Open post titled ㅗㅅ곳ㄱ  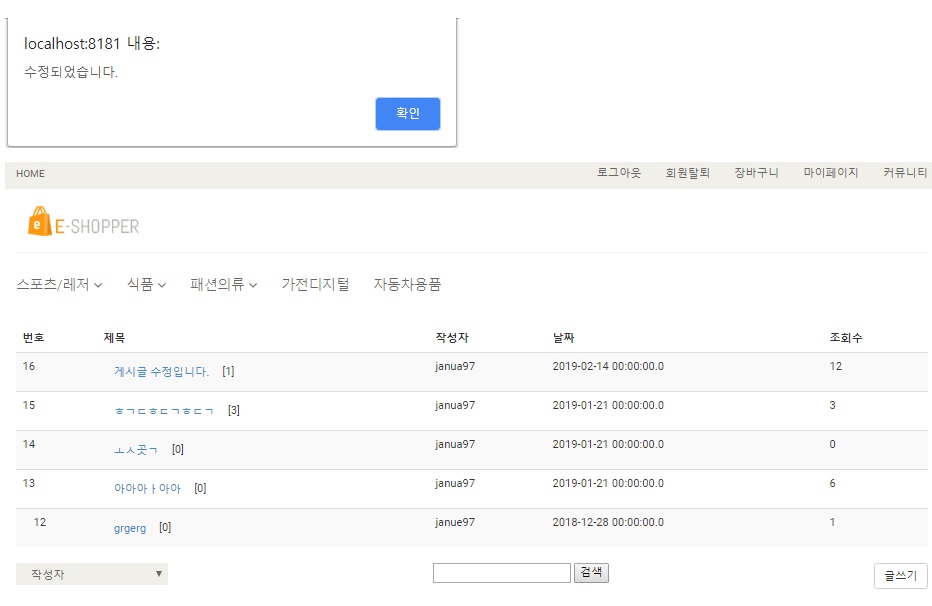[x=136, y=450]
